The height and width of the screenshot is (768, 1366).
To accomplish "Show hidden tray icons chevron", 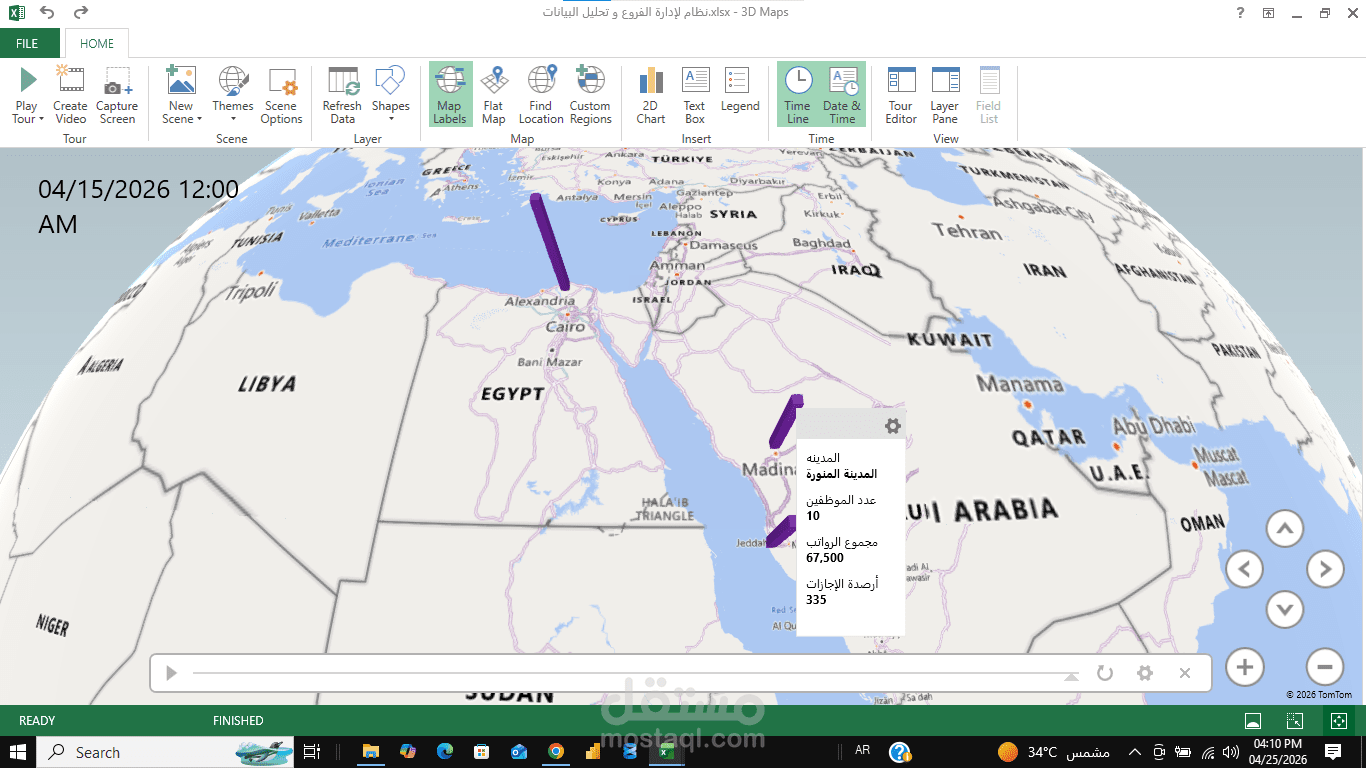I will (1134, 752).
